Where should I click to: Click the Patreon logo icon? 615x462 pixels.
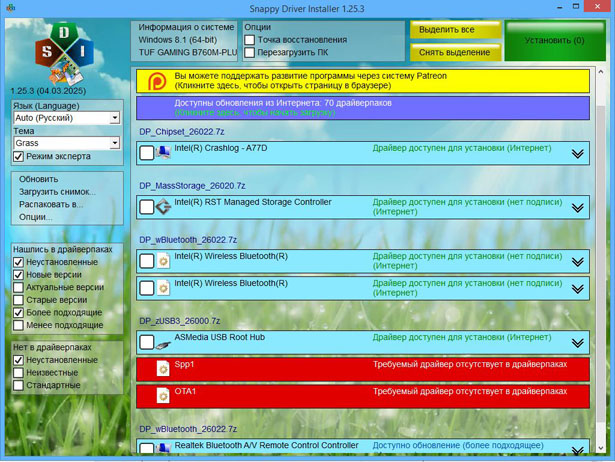click(x=157, y=81)
